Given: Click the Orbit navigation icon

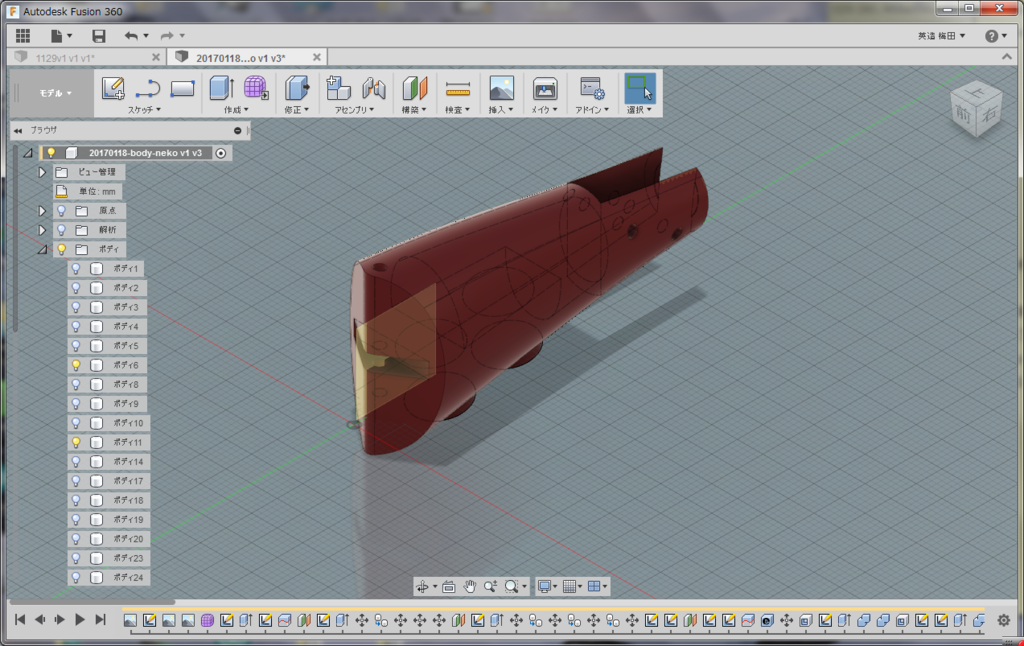Looking at the screenshot, I should click(423, 587).
